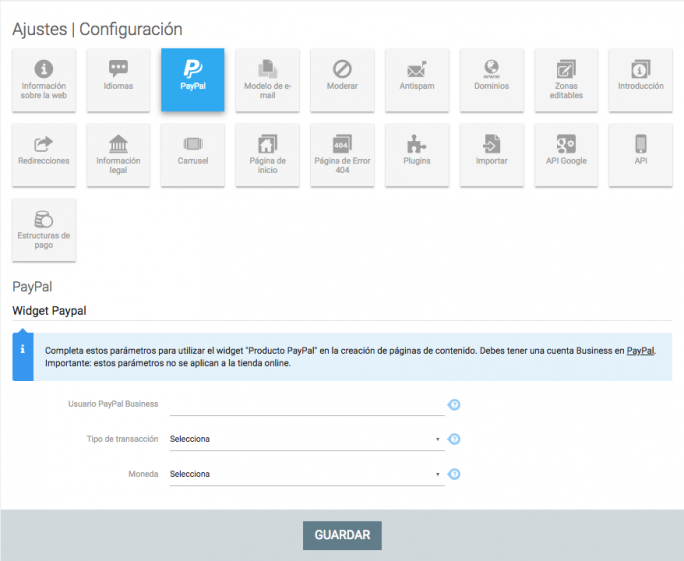Open the Redirecciones tile
Image resolution: width=684 pixels, height=561 pixels.
pos(44,155)
